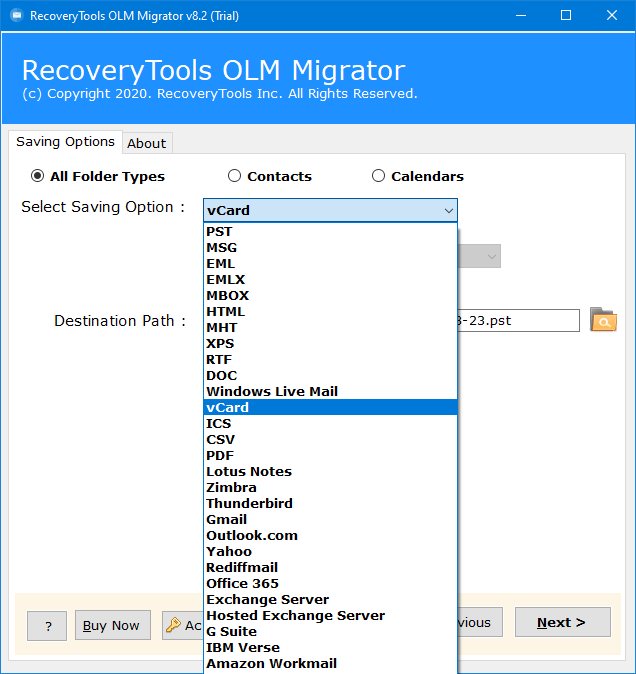The image size is (636, 674).
Task: Choose MBOX from the saving list
Action: [330, 295]
